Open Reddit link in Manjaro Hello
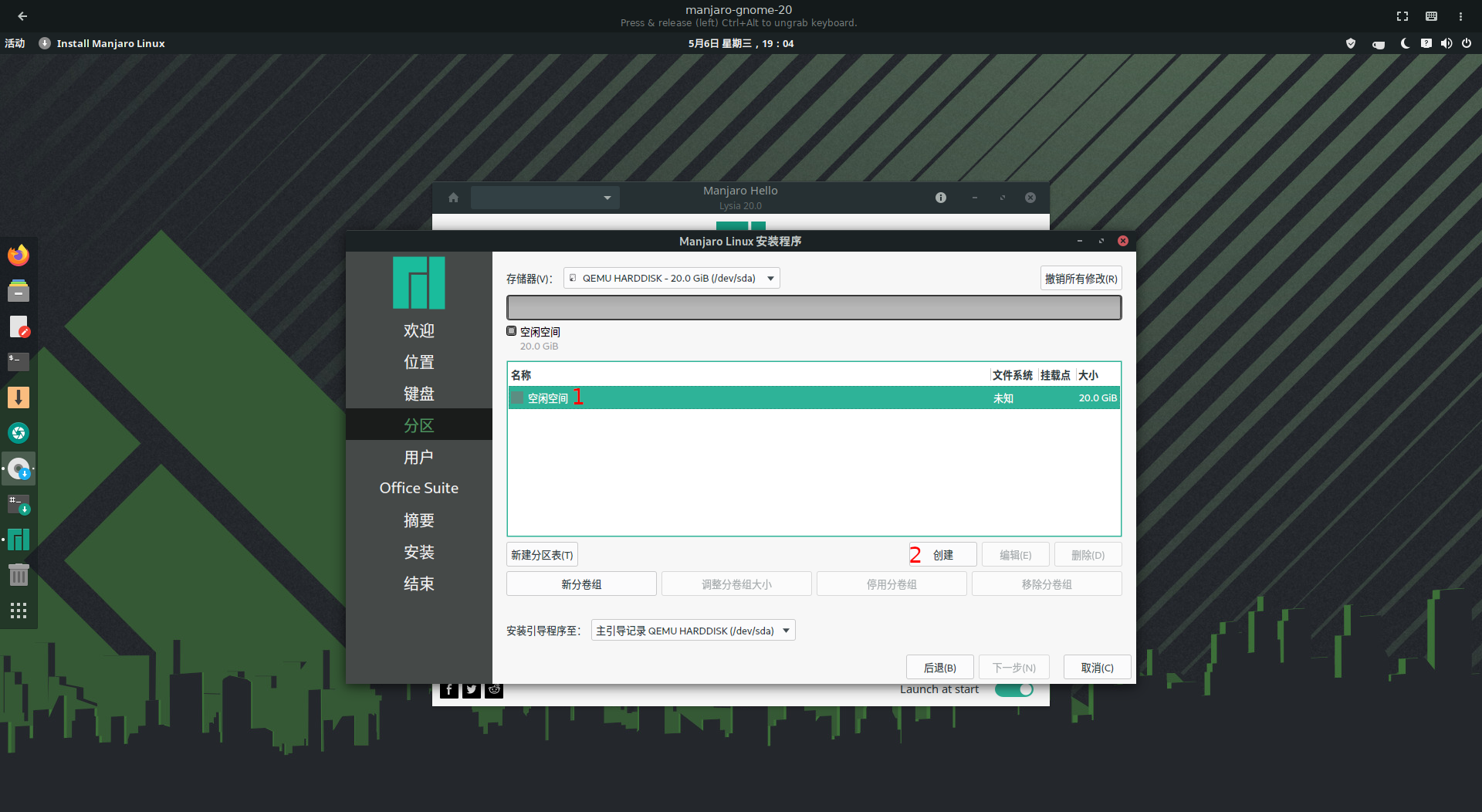 494,690
